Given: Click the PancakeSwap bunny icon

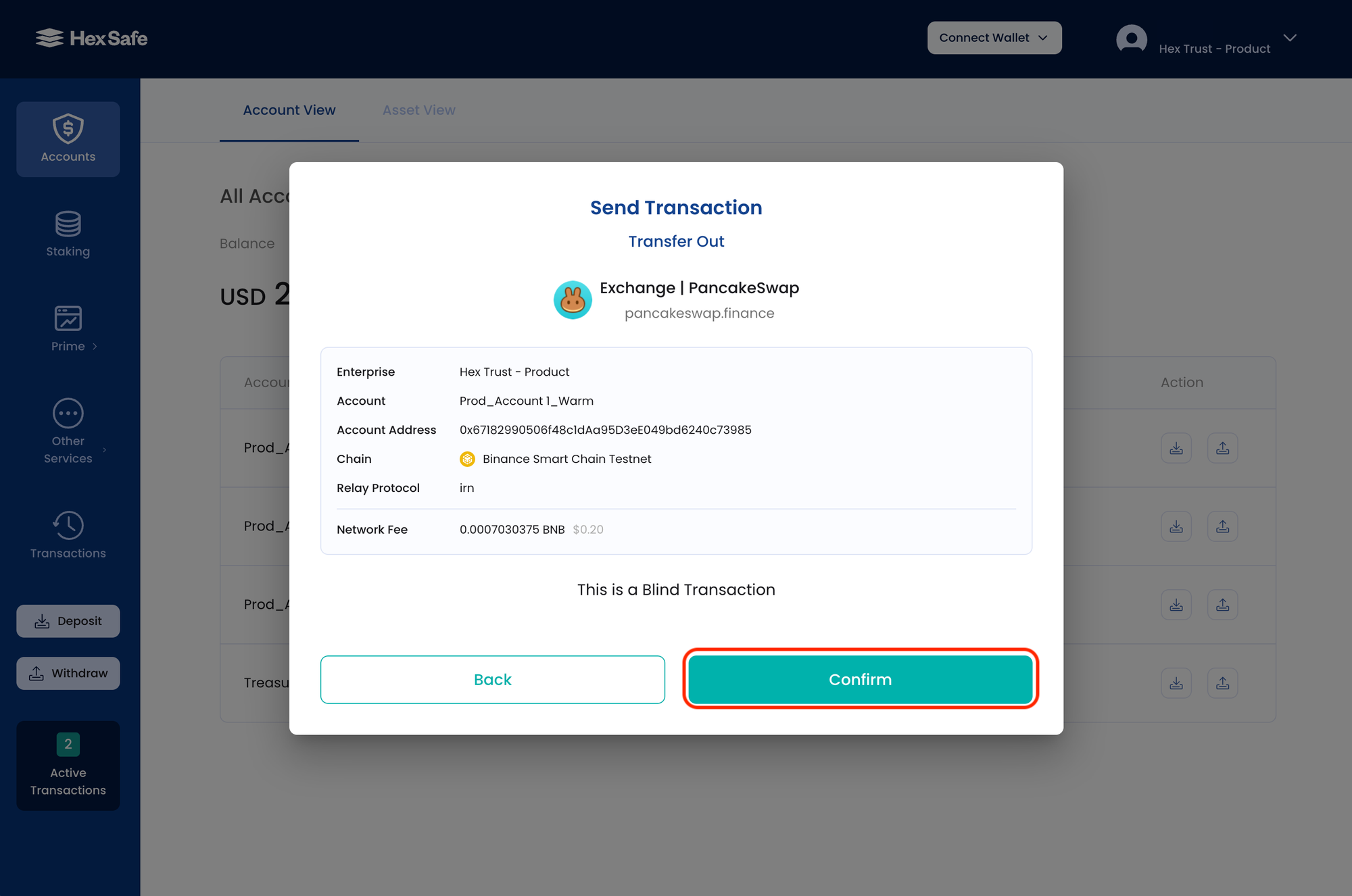Looking at the screenshot, I should point(573,299).
